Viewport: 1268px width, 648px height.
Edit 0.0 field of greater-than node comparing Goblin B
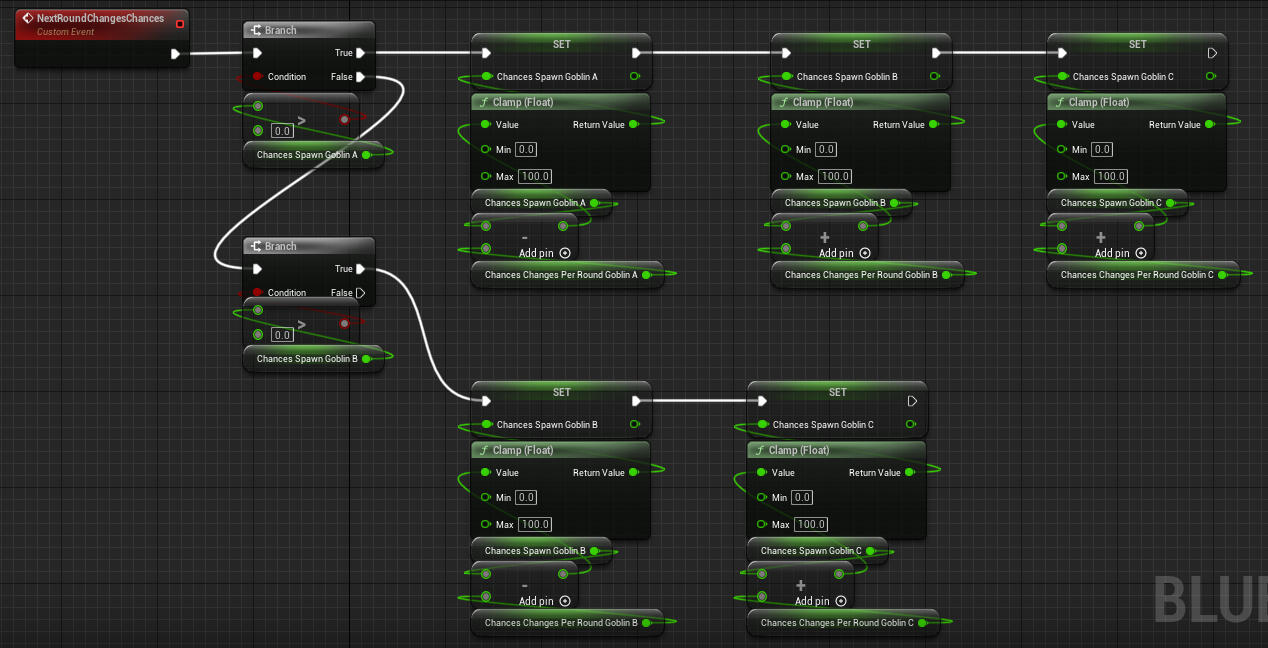coord(282,335)
